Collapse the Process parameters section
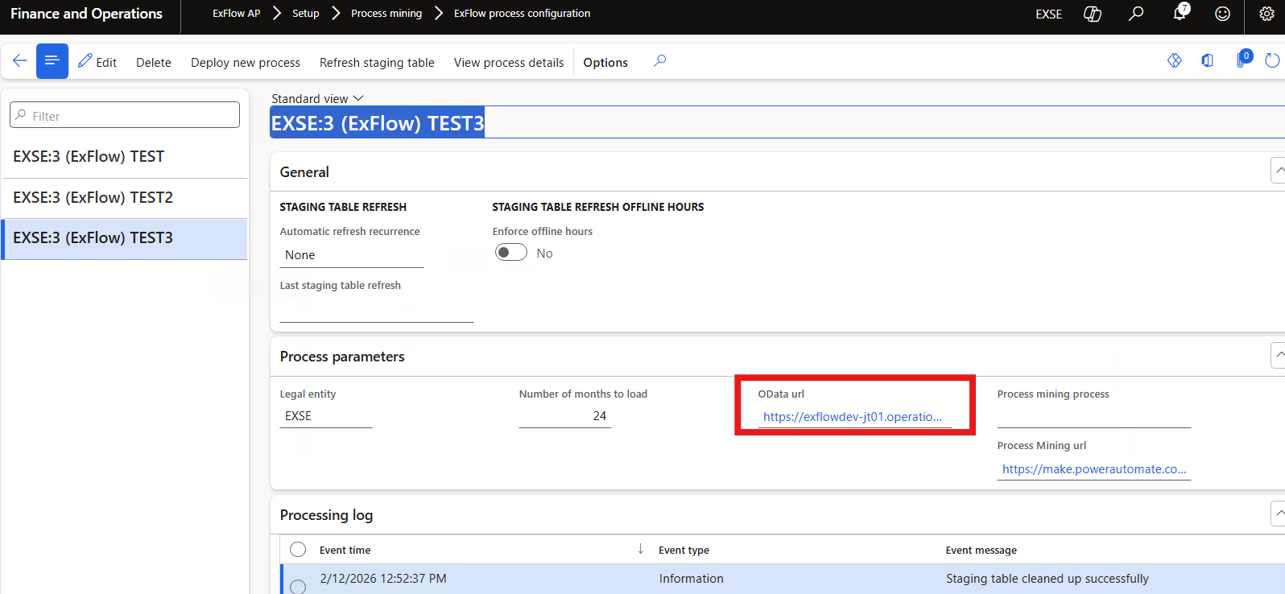The width and height of the screenshot is (1285, 594). pos(1277,355)
